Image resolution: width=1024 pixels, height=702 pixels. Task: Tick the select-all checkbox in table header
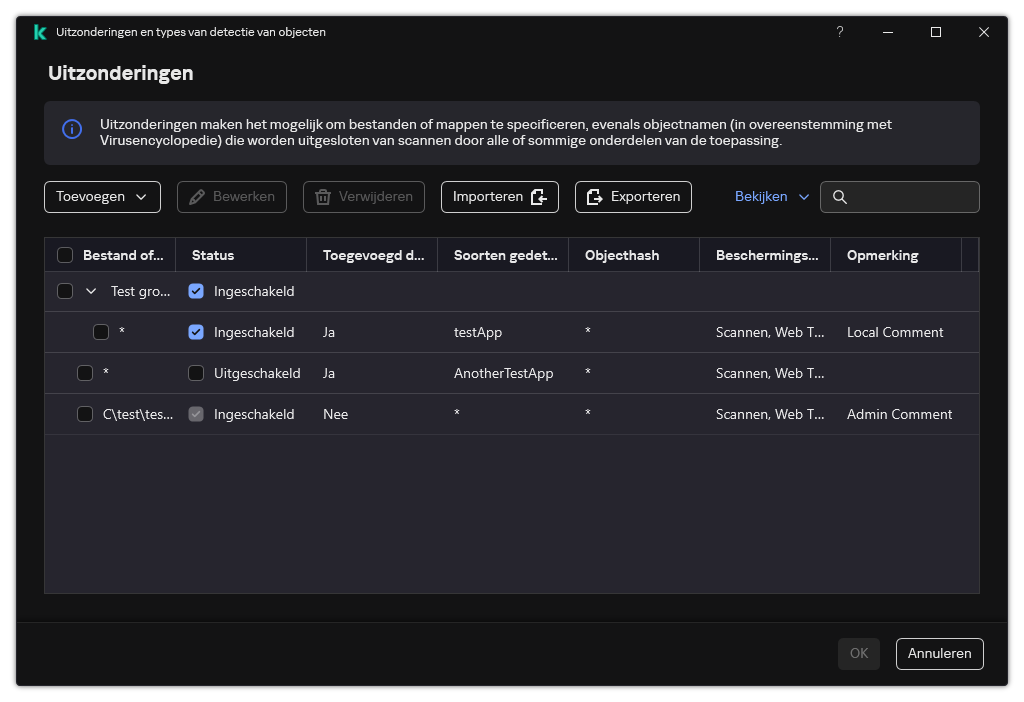tap(65, 255)
